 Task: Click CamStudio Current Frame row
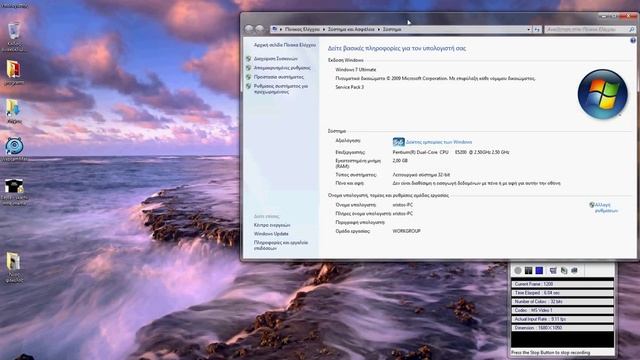(562, 284)
